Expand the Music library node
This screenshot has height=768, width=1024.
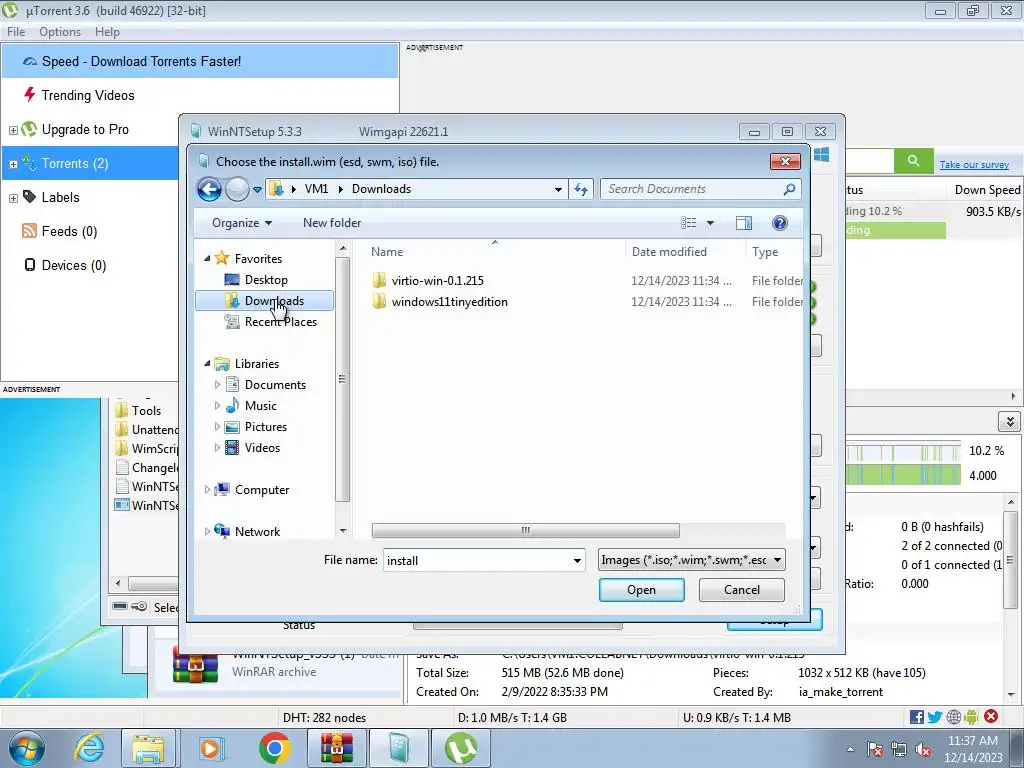point(217,406)
